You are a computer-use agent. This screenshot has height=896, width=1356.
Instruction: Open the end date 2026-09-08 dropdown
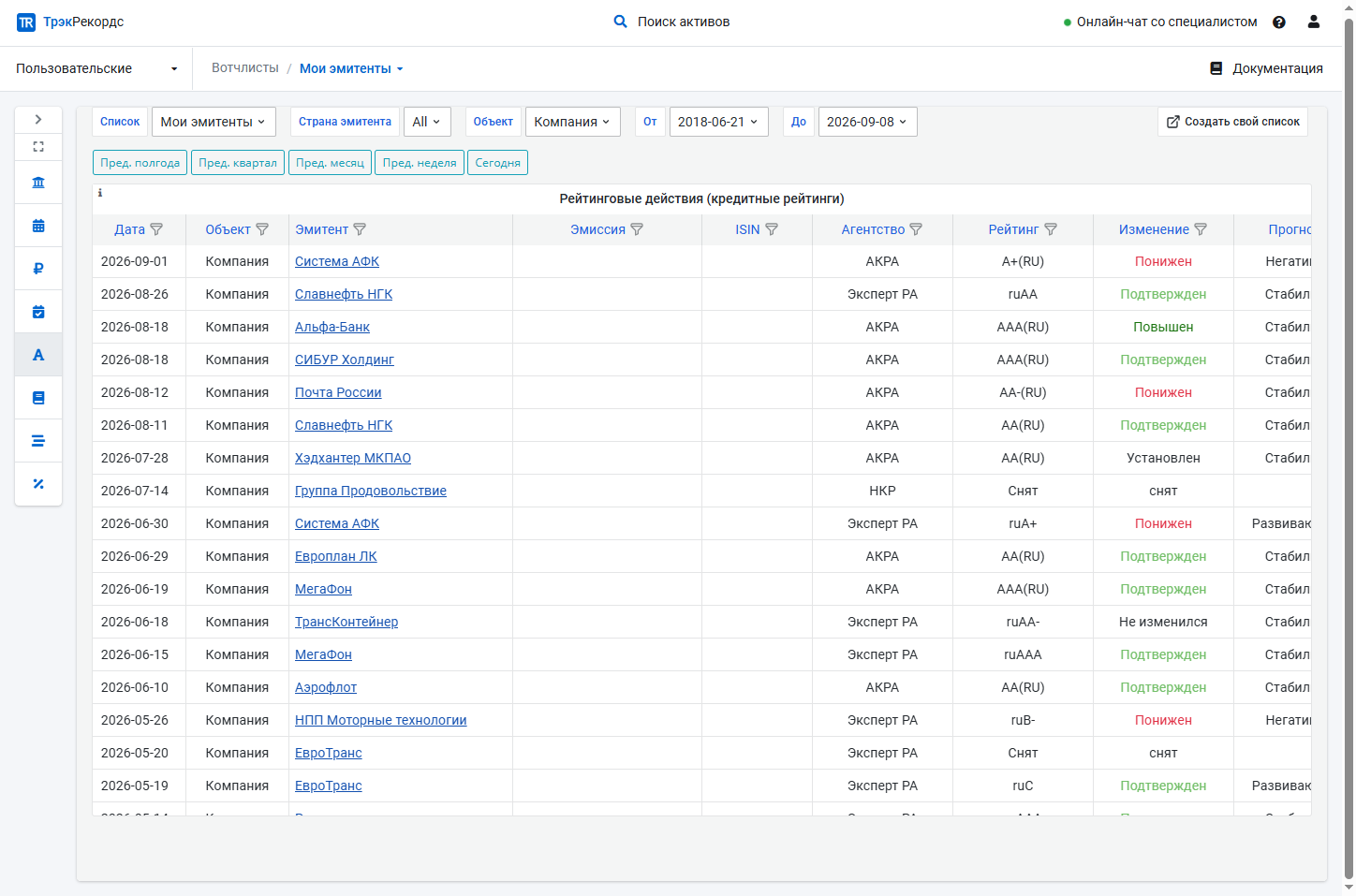click(868, 122)
